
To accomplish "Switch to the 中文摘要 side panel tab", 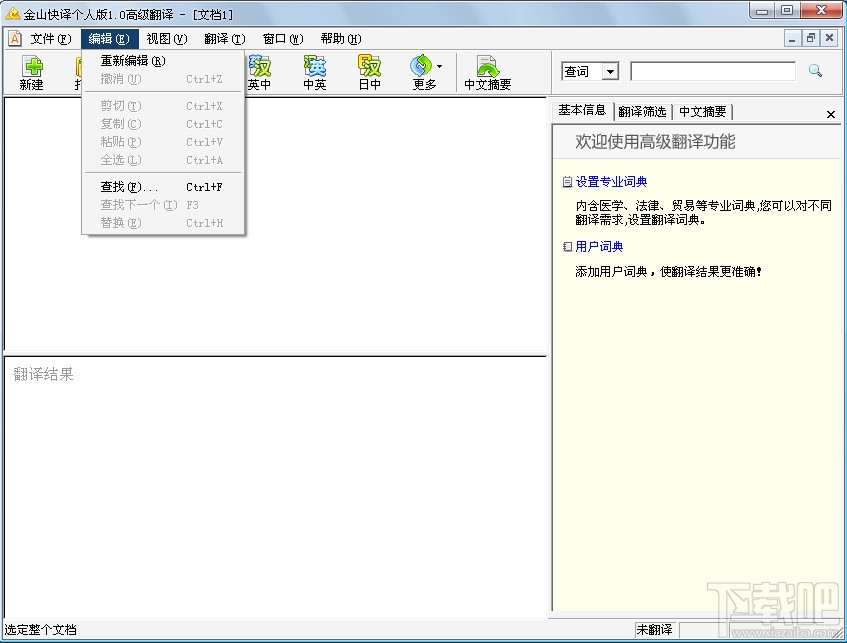I will tap(703, 112).
